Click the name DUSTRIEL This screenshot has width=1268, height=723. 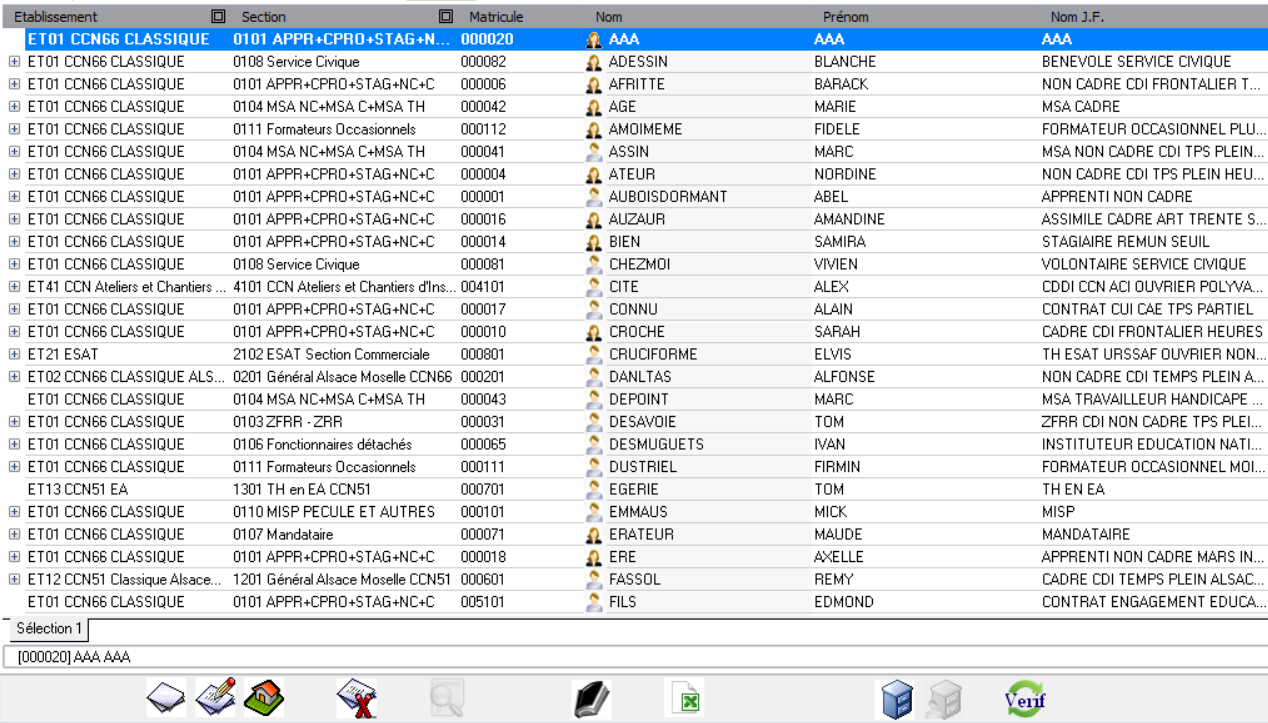coord(643,467)
